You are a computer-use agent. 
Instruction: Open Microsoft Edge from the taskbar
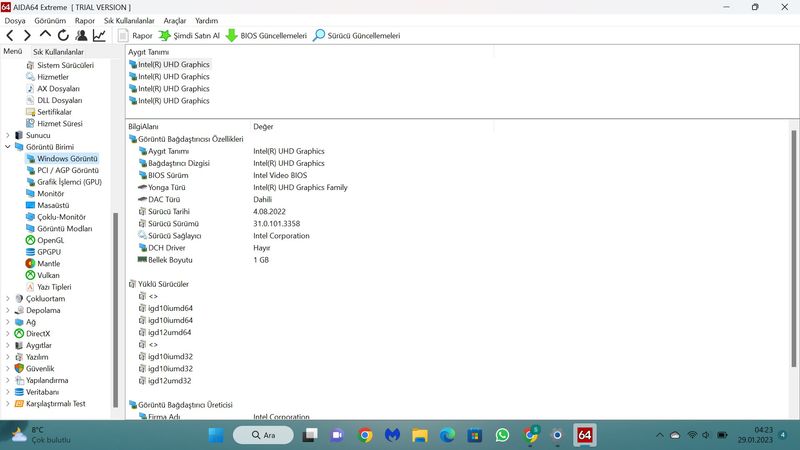(x=447, y=435)
